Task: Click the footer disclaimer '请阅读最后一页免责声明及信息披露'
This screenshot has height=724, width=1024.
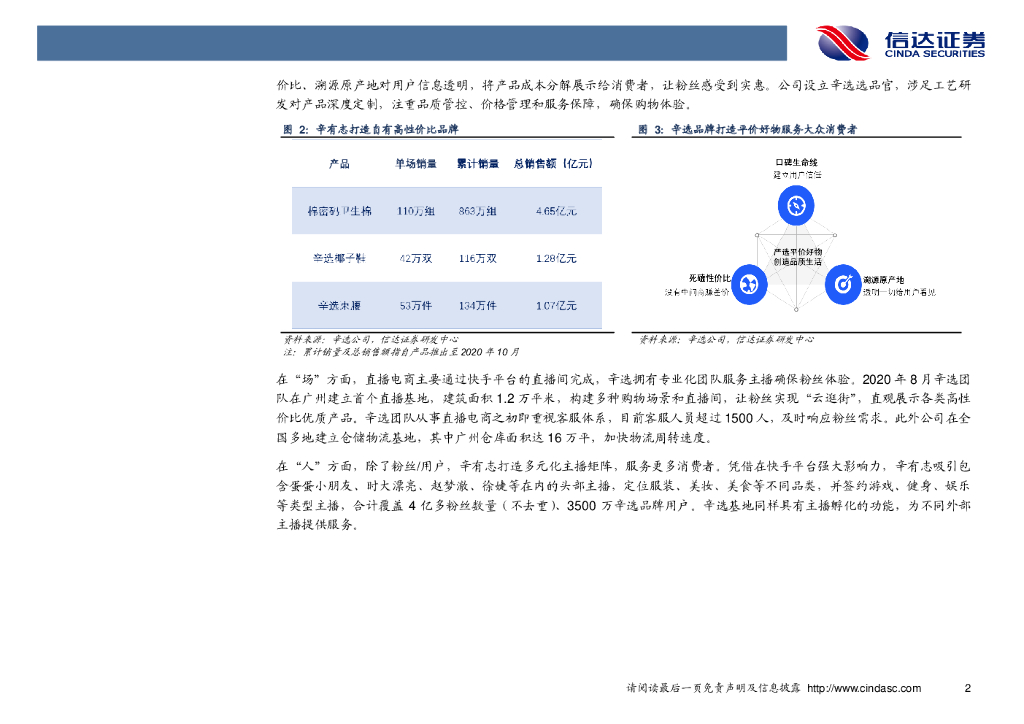Action: pyautogui.click(x=713, y=688)
